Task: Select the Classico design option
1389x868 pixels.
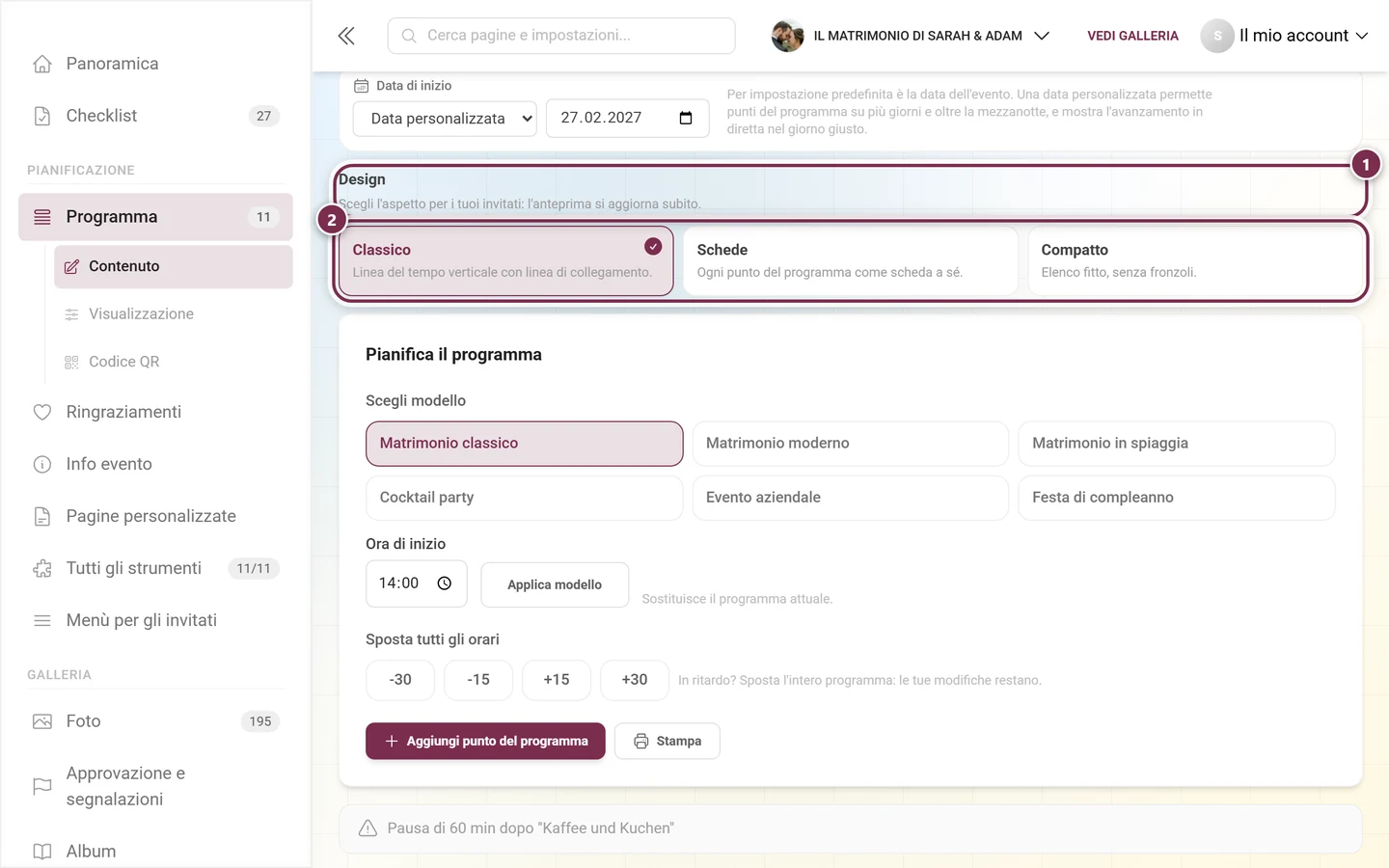Action: 505,260
